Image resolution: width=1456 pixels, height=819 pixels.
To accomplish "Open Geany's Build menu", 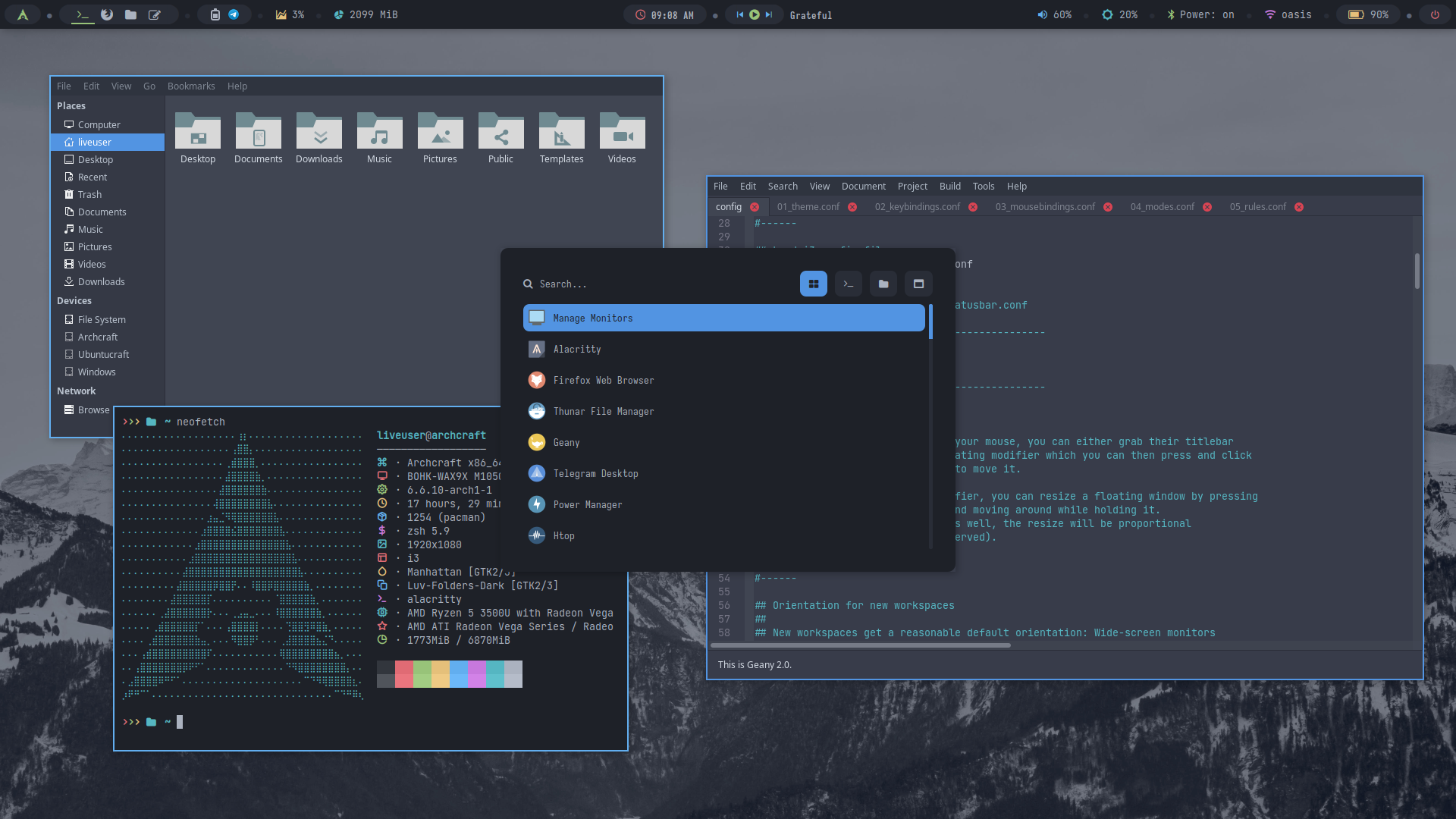I will tap(949, 186).
